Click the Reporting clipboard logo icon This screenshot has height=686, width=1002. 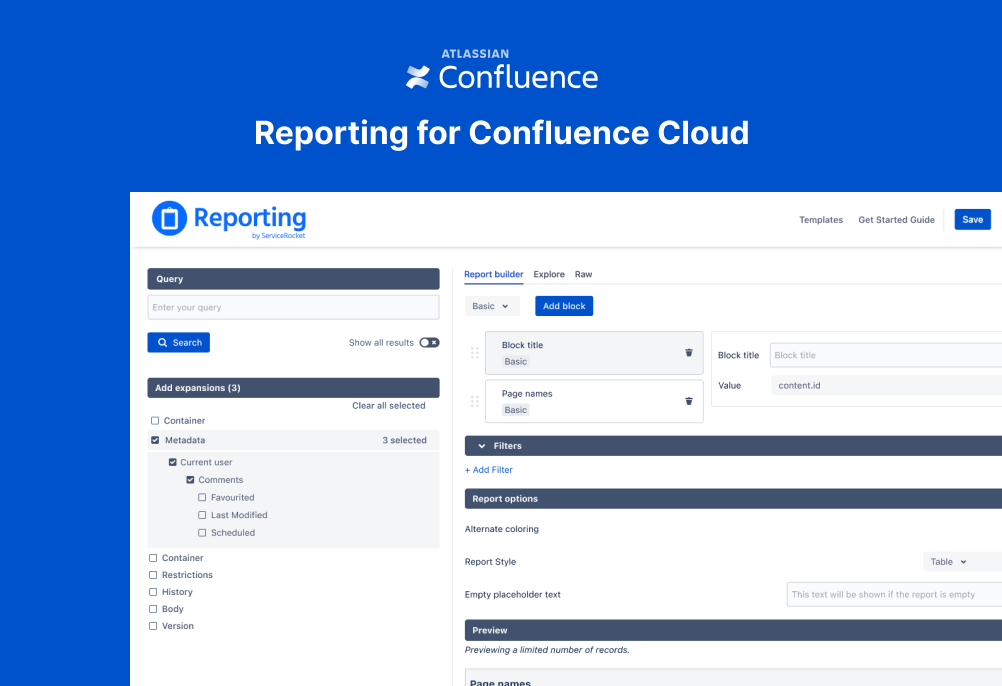(169, 218)
